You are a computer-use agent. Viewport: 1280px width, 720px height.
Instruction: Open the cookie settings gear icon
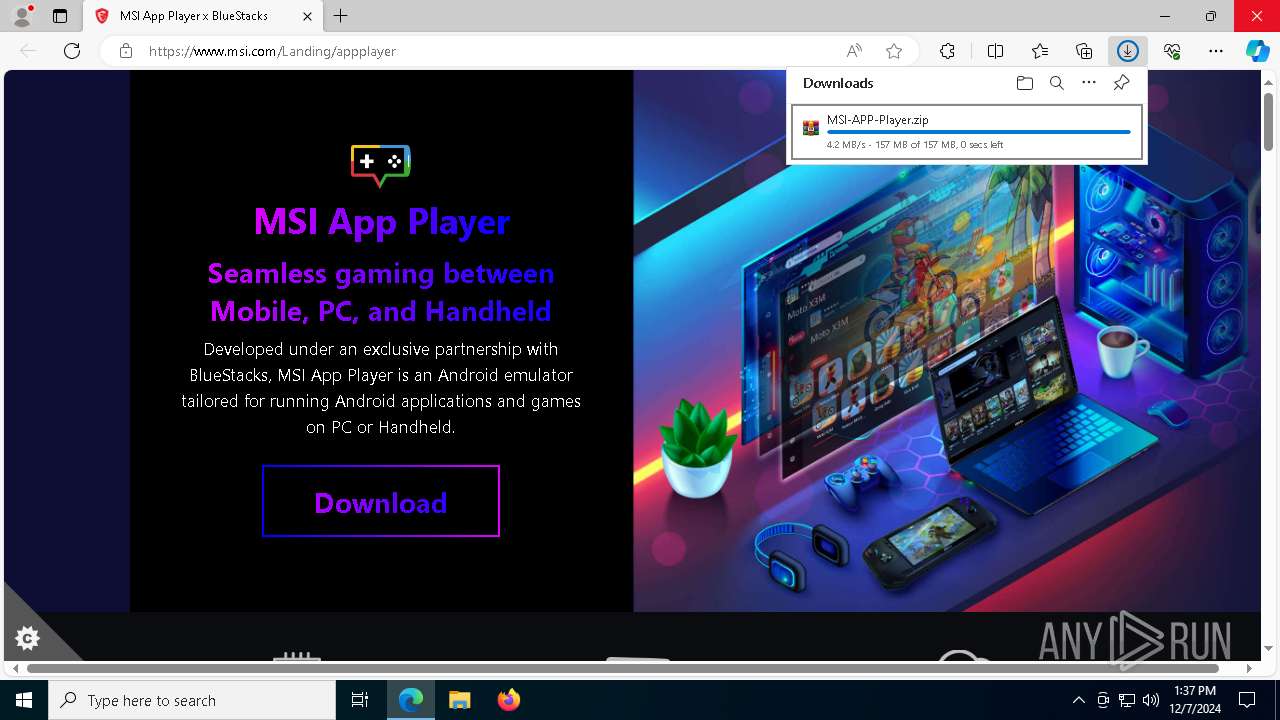point(28,637)
